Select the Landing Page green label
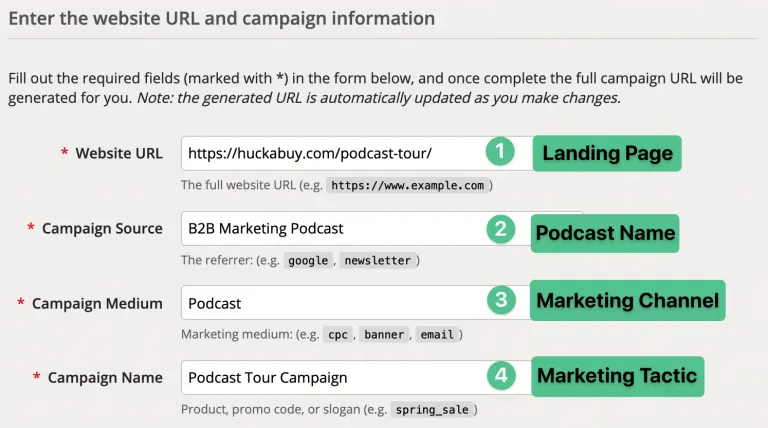 click(607, 153)
